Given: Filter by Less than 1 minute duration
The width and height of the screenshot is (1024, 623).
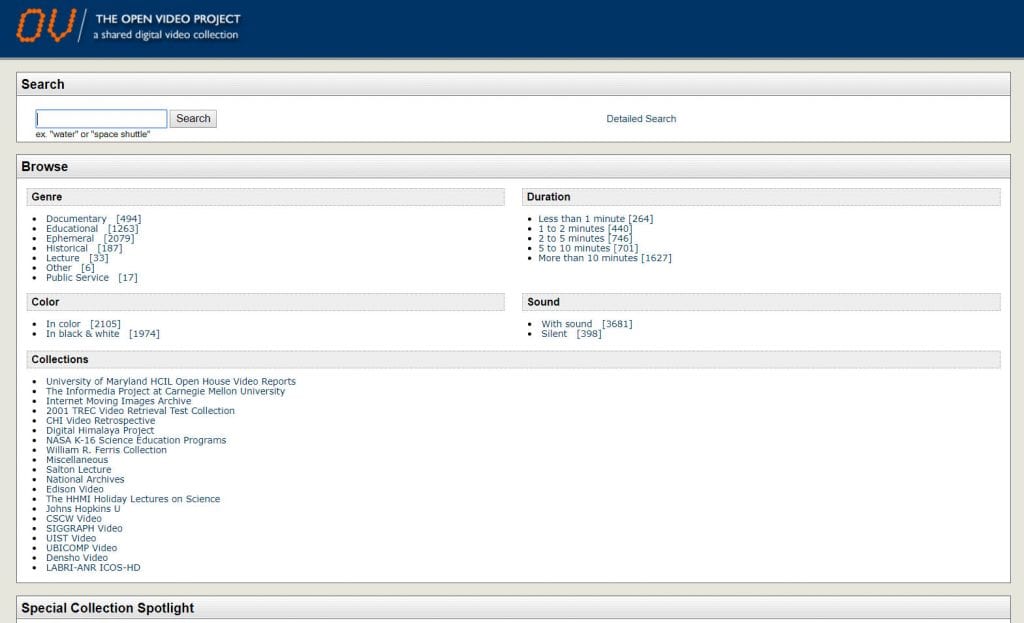Looking at the screenshot, I should tap(581, 219).
